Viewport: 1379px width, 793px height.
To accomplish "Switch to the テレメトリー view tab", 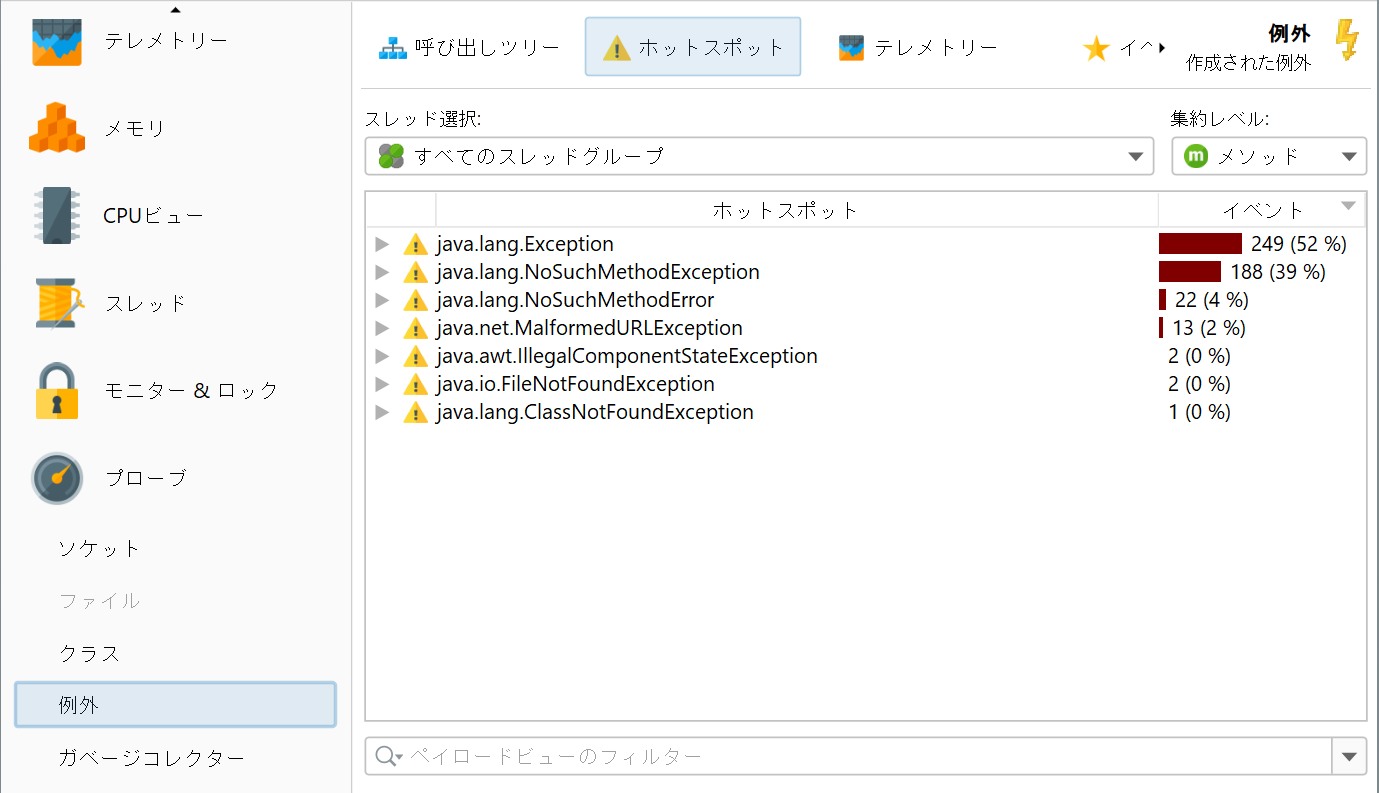I will [x=918, y=47].
